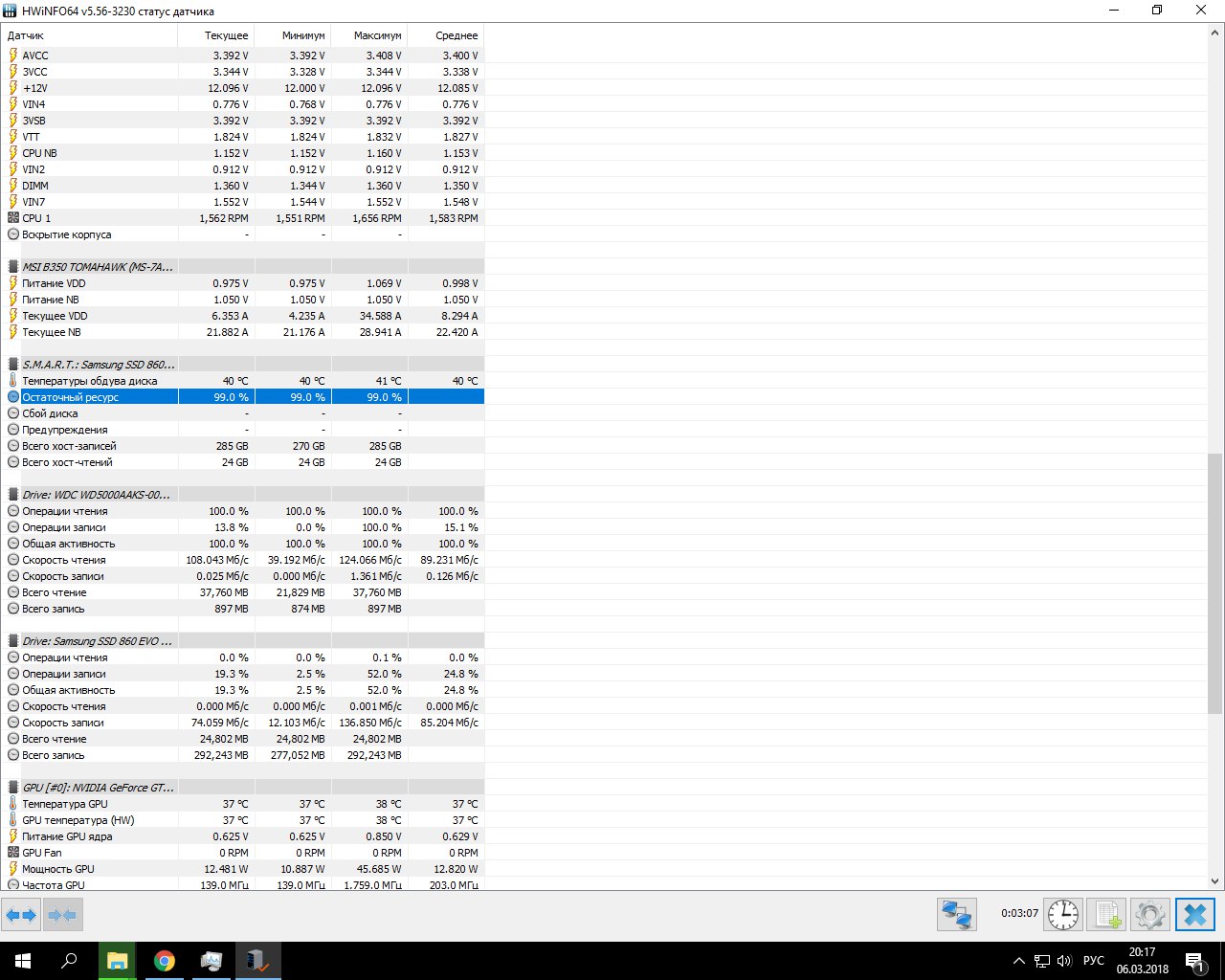
Task: Show hidden tray icons chevron
Action: (1018, 961)
